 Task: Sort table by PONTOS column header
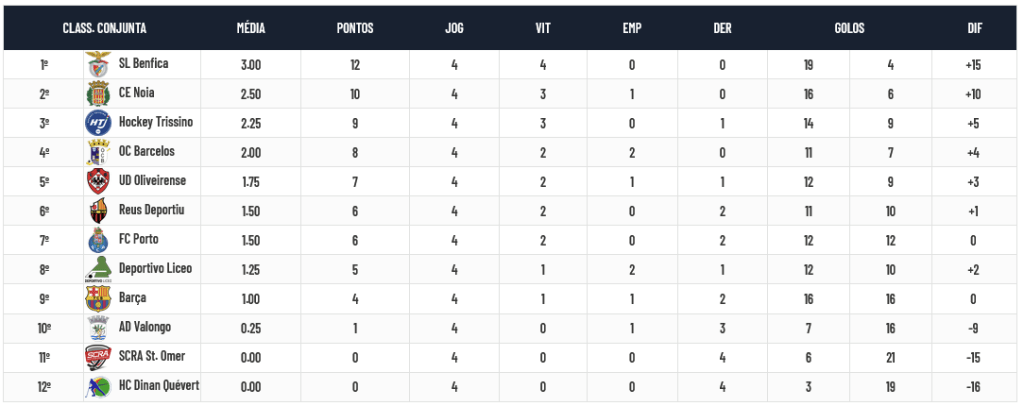point(355,28)
